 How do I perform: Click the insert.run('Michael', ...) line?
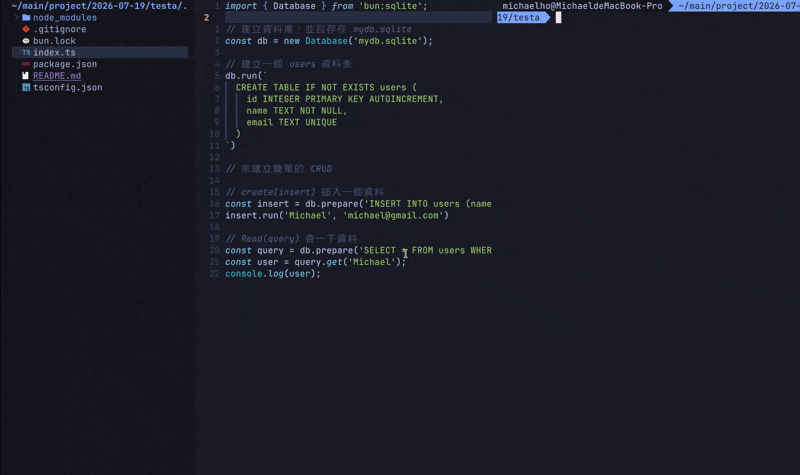tap(337, 215)
